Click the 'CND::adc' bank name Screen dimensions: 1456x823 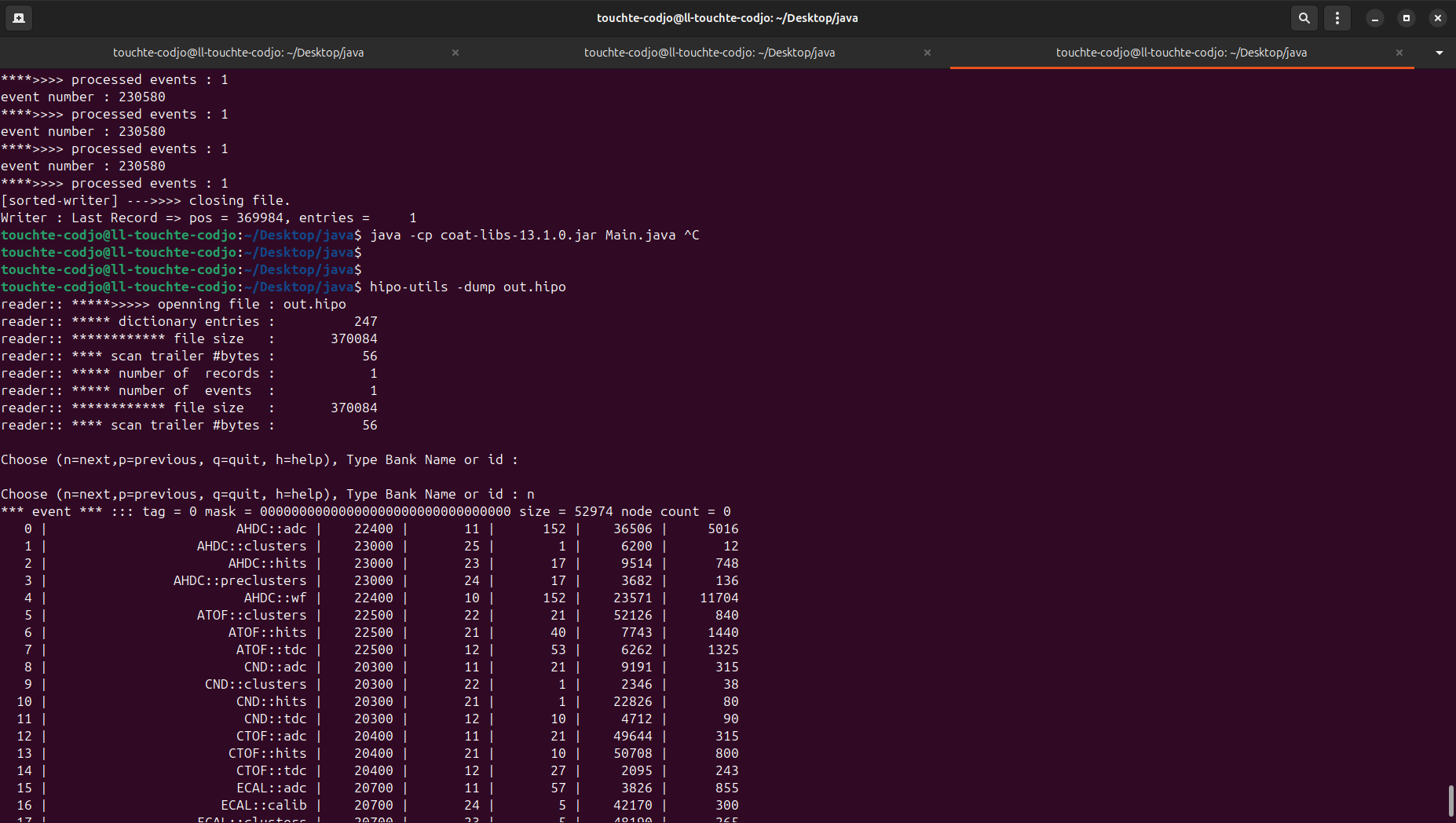pos(276,667)
